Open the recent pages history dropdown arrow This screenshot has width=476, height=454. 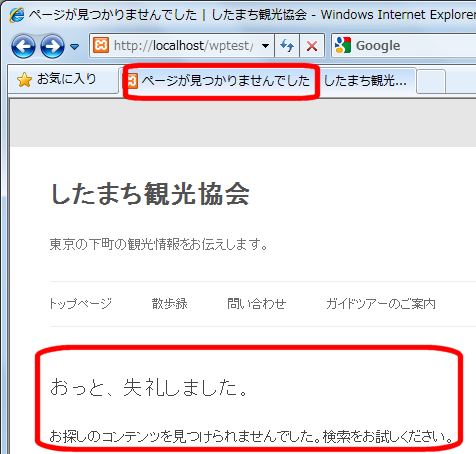[x=75, y=46]
